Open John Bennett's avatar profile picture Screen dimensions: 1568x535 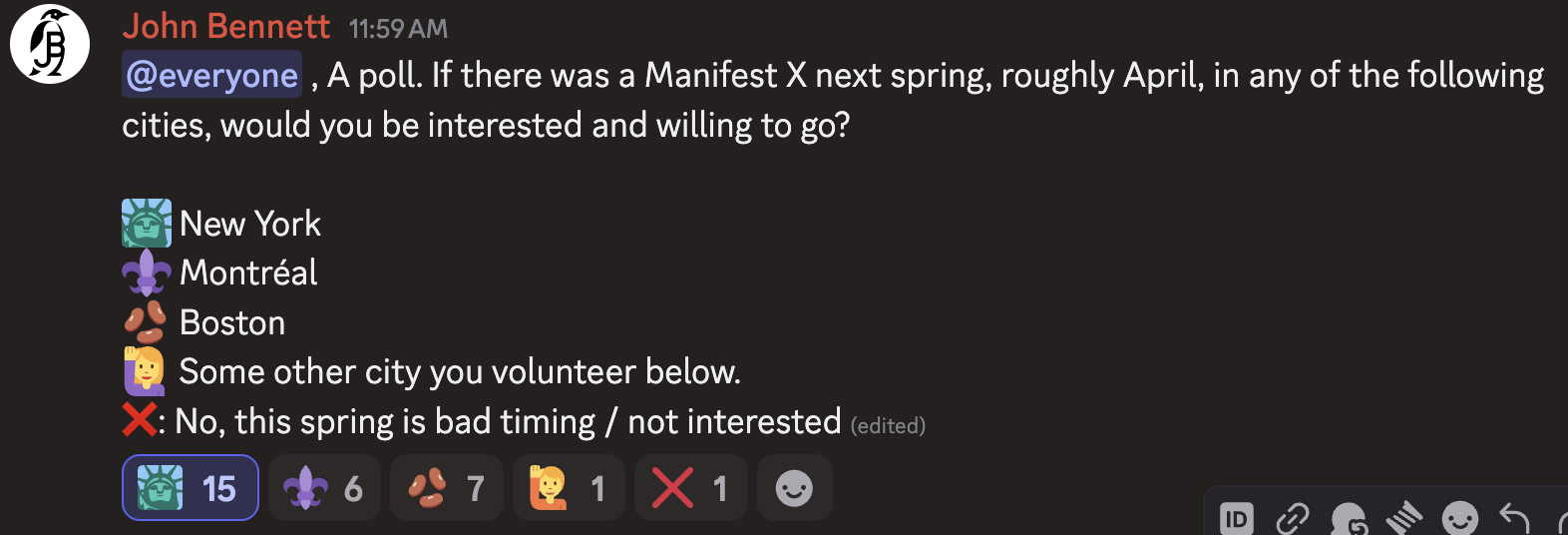[x=50, y=44]
